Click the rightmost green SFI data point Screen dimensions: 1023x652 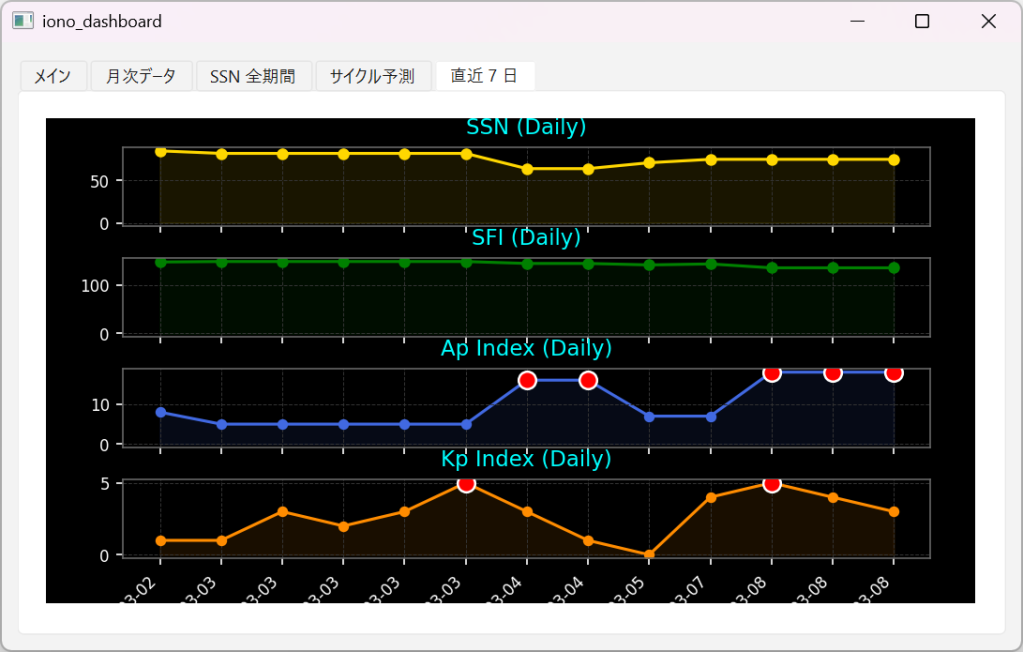pyautogui.click(x=893, y=268)
